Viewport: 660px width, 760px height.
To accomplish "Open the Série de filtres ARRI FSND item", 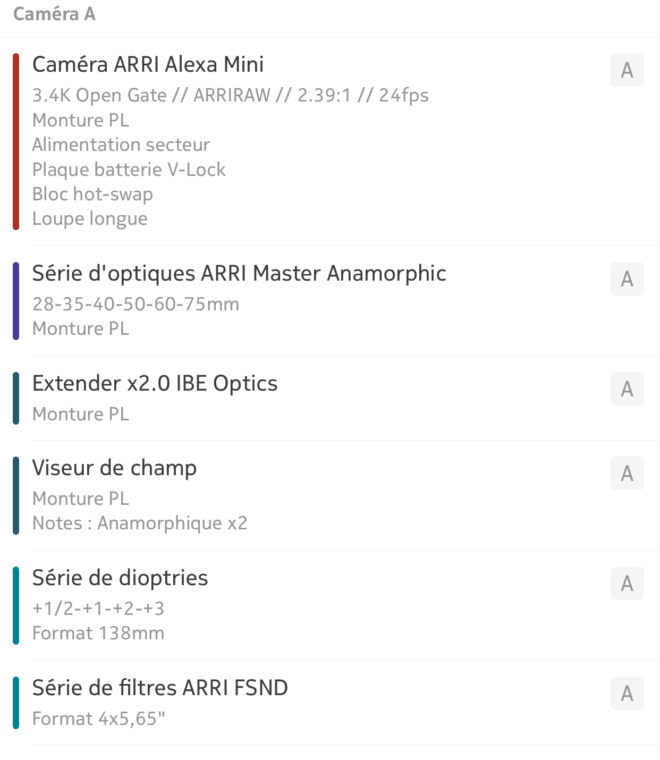I will [330, 703].
